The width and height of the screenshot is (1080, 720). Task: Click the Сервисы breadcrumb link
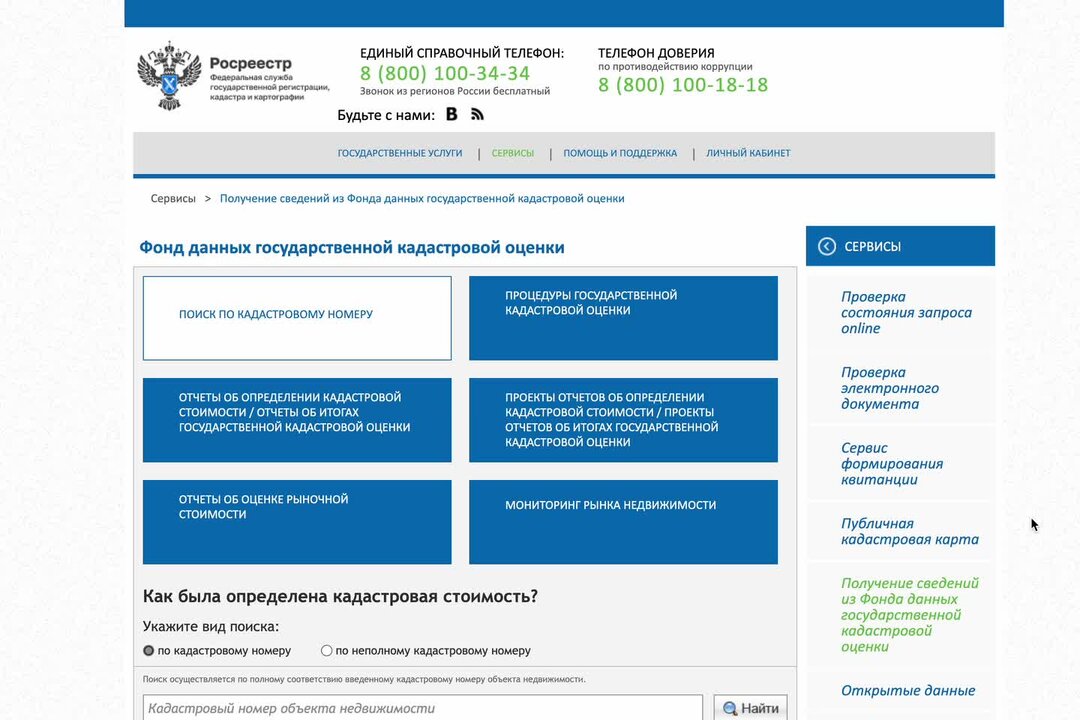[x=172, y=198]
